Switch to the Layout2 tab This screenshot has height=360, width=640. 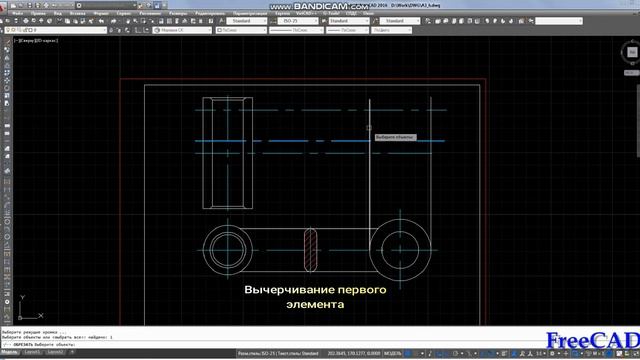click(x=55, y=352)
